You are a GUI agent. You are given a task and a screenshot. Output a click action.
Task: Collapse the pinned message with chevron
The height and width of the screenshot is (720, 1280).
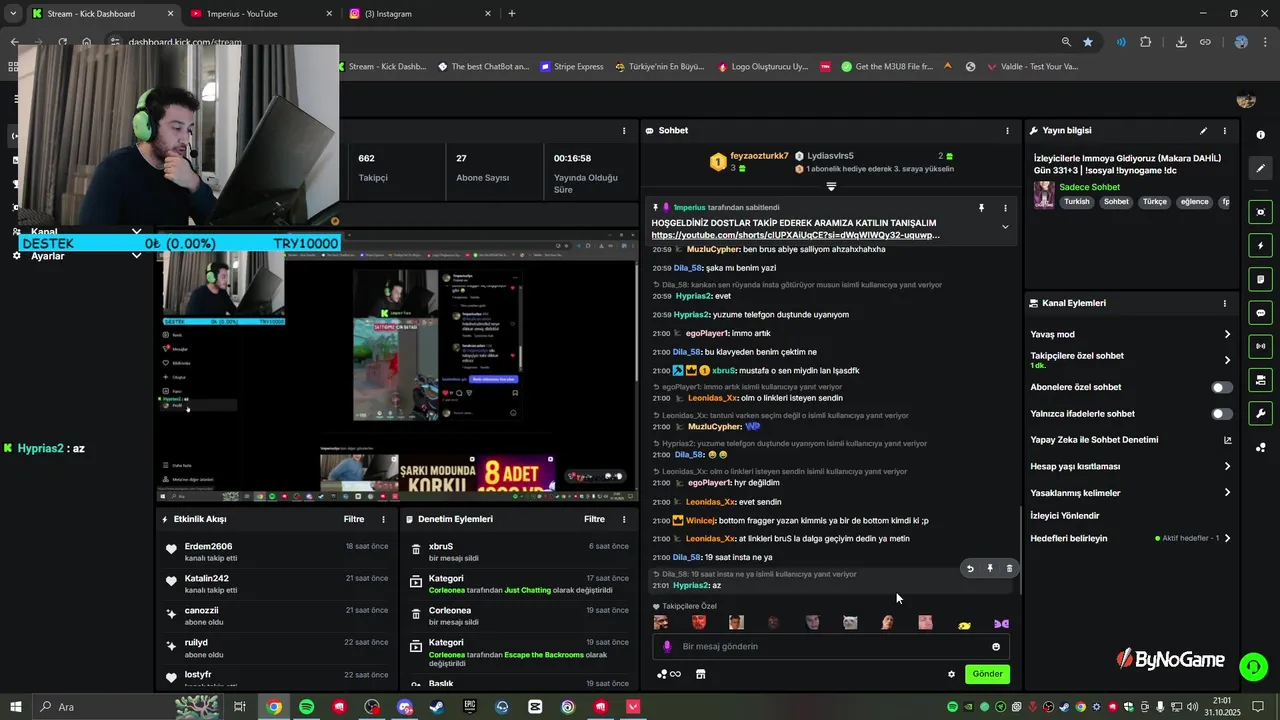click(x=1005, y=227)
